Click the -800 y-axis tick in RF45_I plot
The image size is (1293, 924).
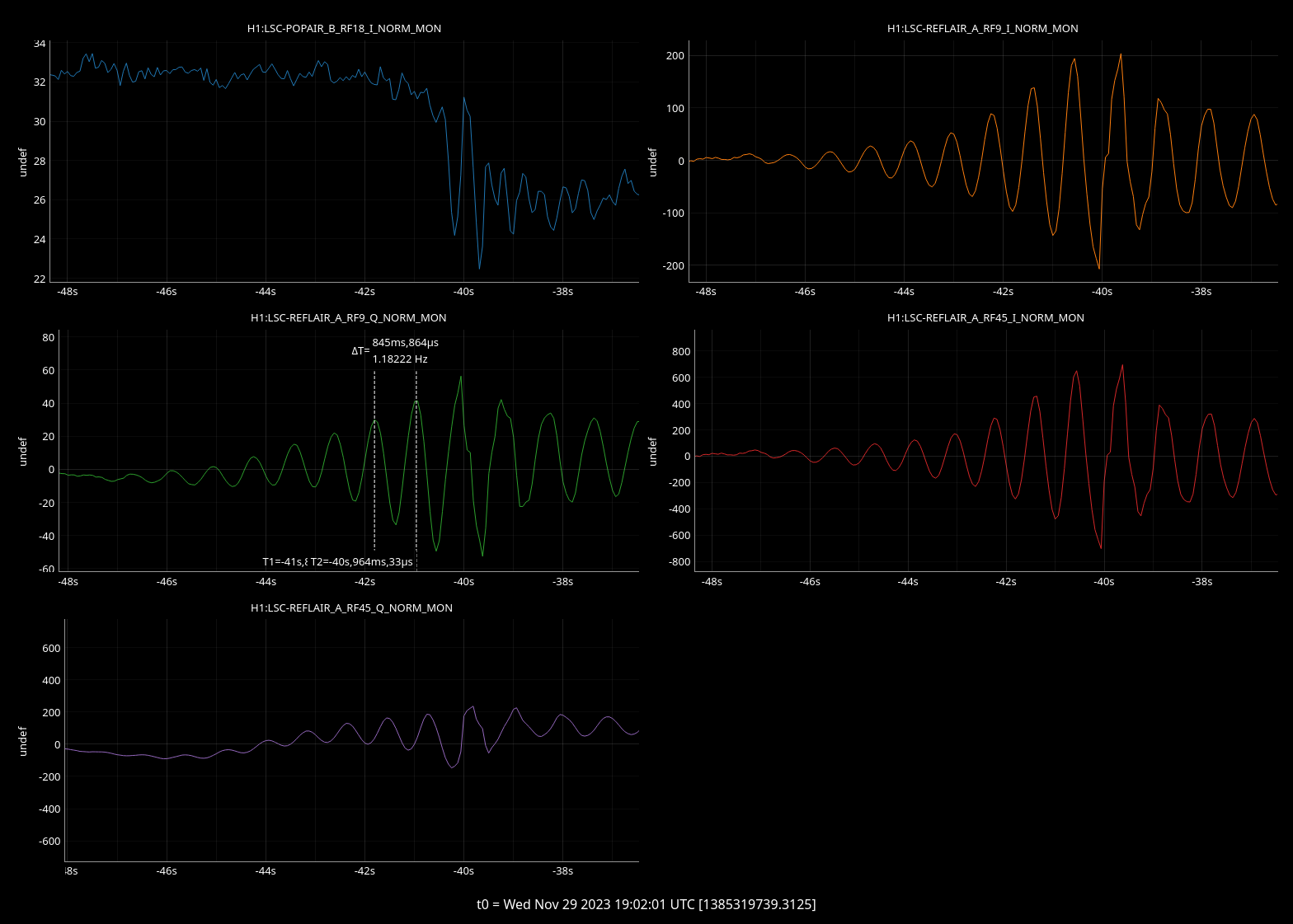(680, 562)
